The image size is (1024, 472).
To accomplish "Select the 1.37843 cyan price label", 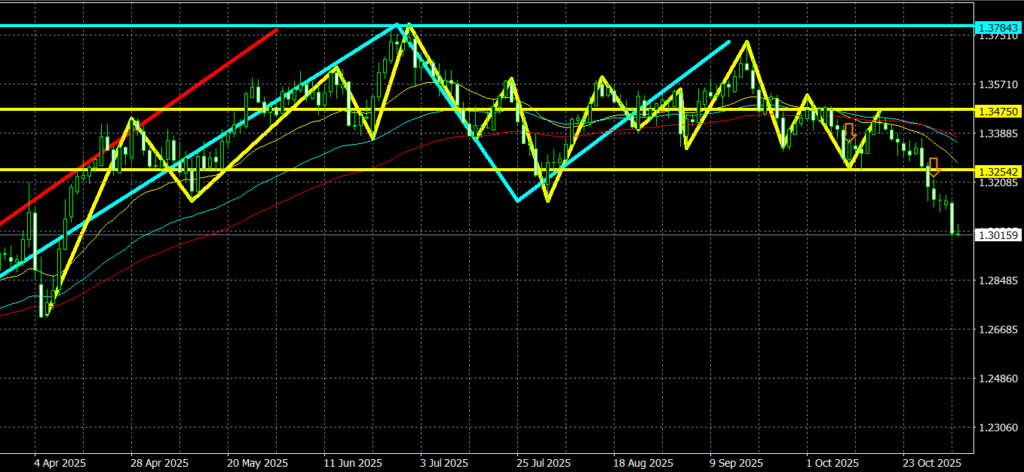I will tap(998, 27).
